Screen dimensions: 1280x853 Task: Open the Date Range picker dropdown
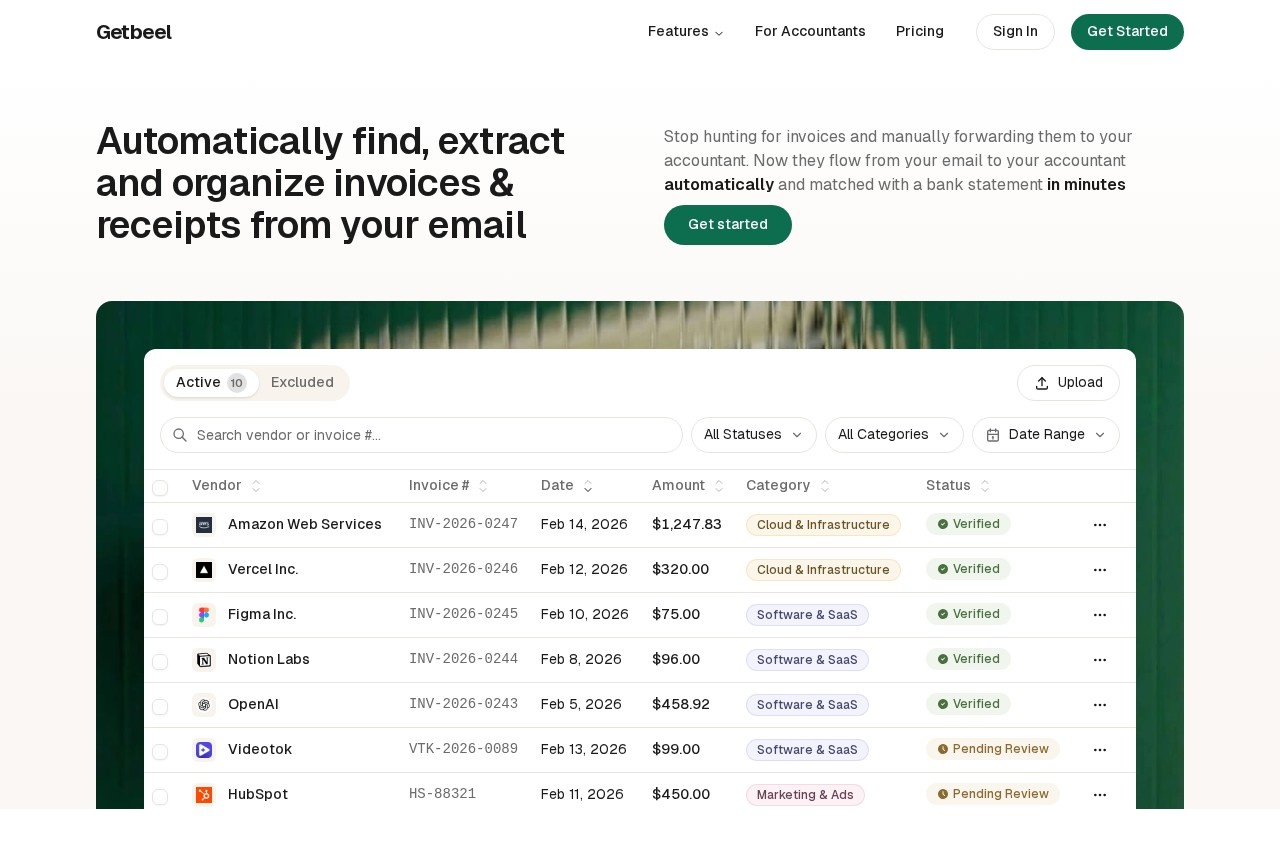tap(1045, 435)
